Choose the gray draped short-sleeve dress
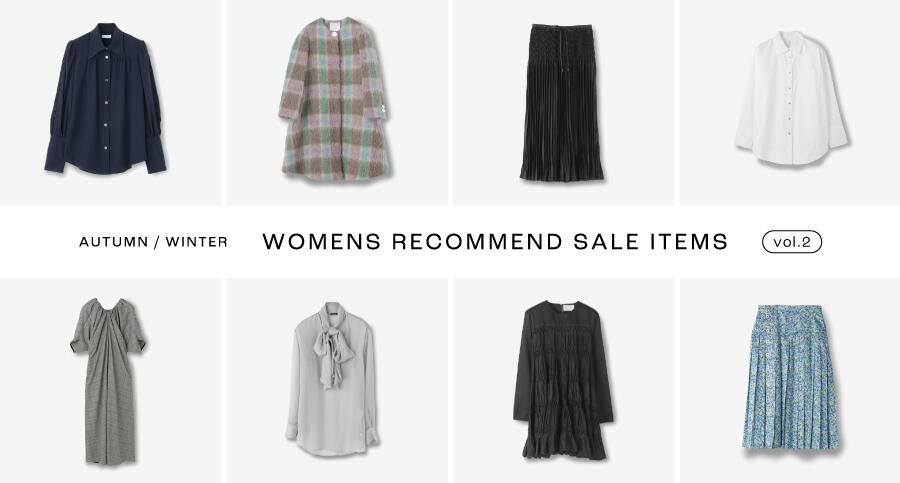This screenshot has height=483, width=900. (110, 381)
